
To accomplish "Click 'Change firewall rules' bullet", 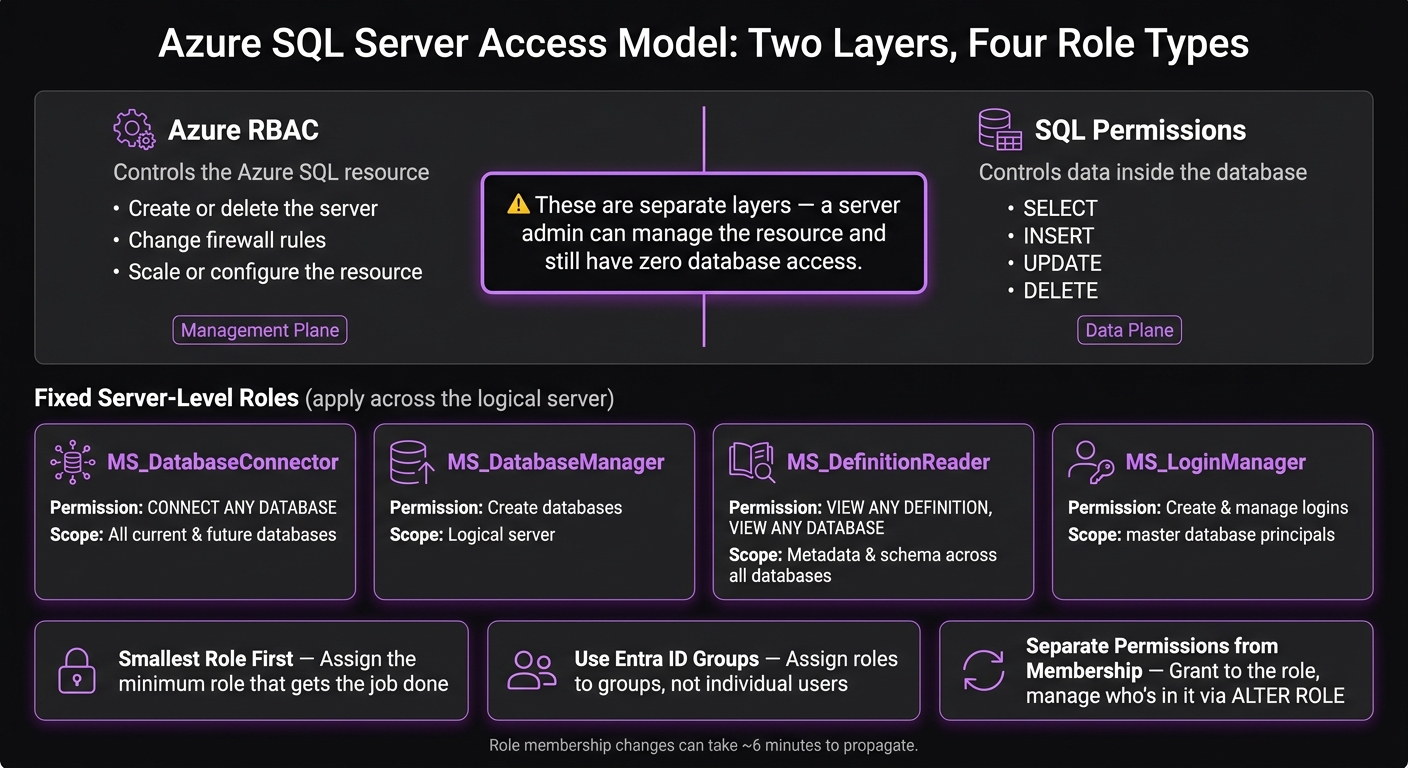I will click(x=227, y=240).
